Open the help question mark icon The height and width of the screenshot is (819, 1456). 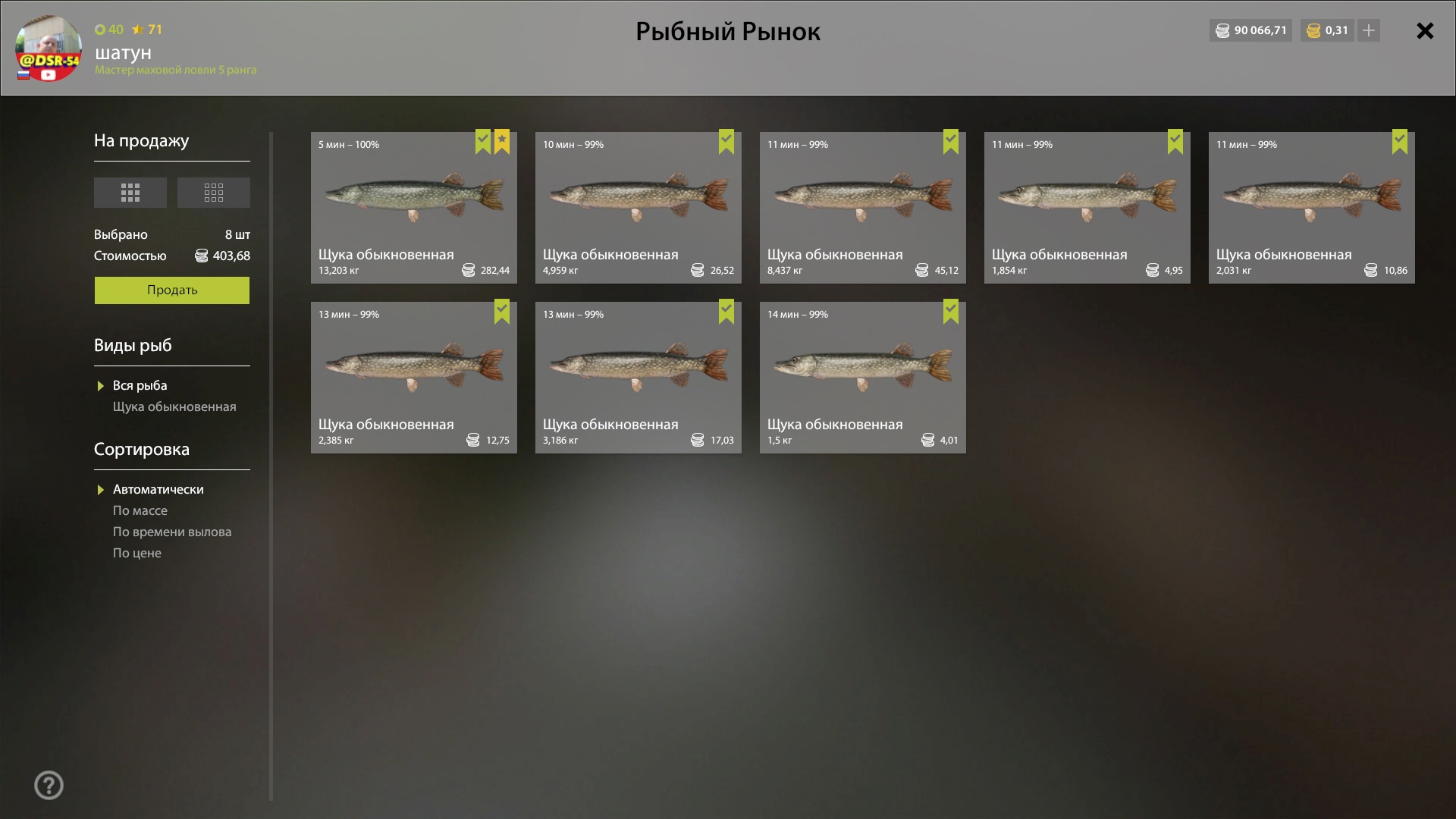point(49,786)
